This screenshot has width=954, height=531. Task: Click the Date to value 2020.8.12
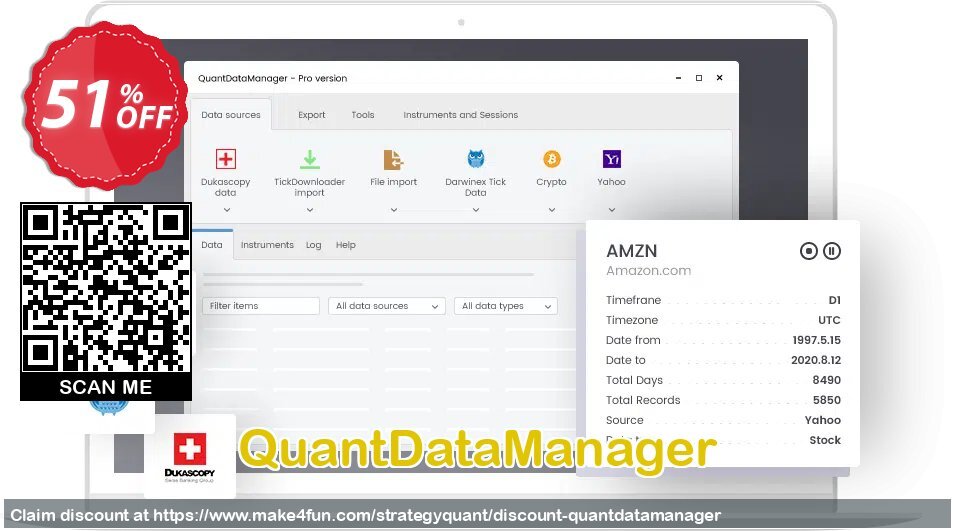tap(816, 360)
